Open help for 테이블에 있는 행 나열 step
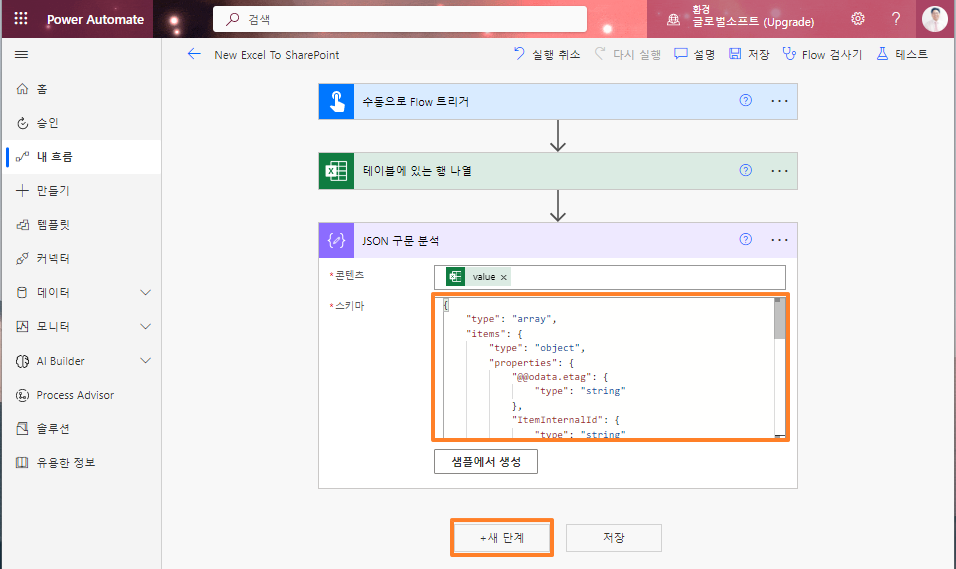The width and height of the screenshot is (956, 569). tap(746, 170)
